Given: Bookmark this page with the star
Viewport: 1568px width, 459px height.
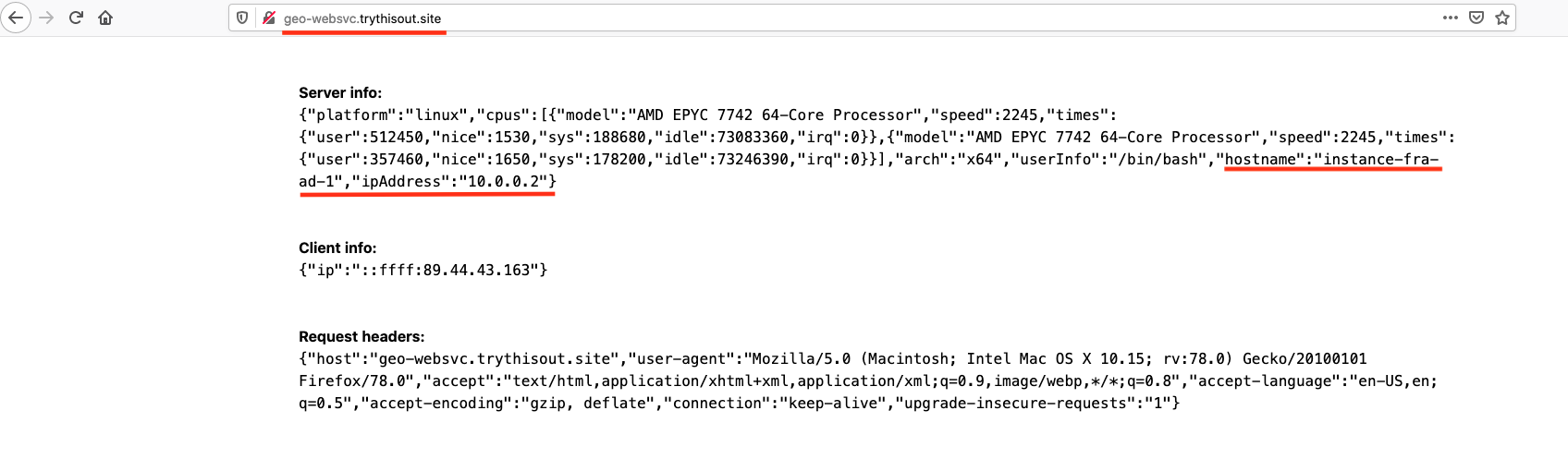Looking at the screenshot, I should 1502,18.
